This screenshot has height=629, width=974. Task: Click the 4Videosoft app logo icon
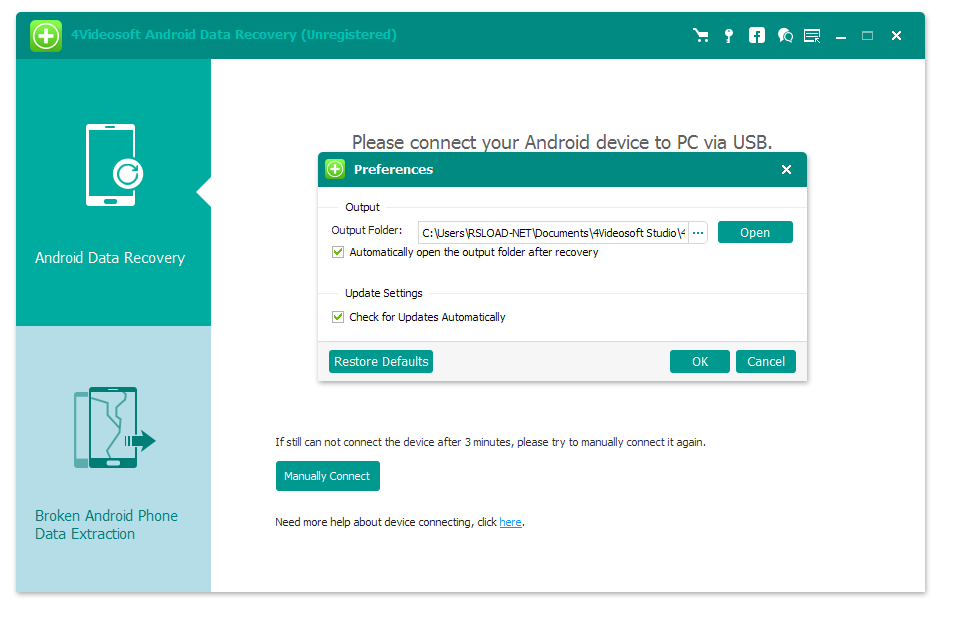[46, 36]
